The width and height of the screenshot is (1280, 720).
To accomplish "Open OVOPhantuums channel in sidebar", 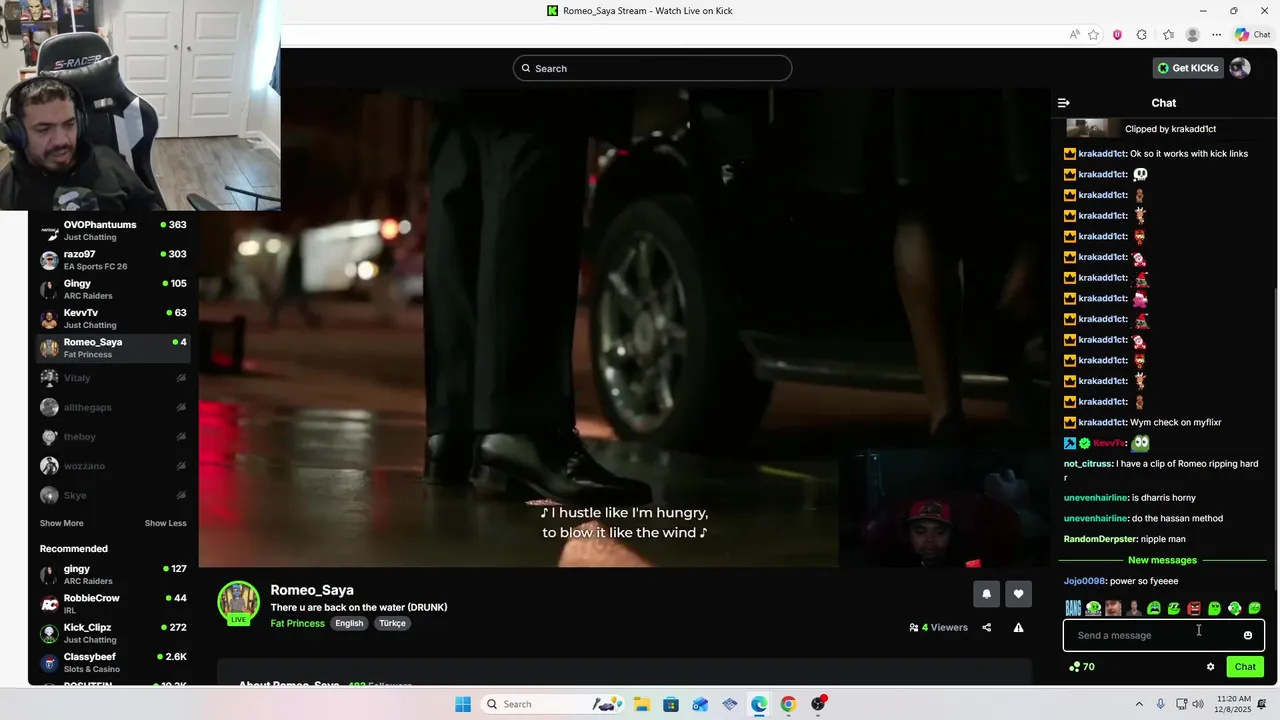I will [113, 231].
